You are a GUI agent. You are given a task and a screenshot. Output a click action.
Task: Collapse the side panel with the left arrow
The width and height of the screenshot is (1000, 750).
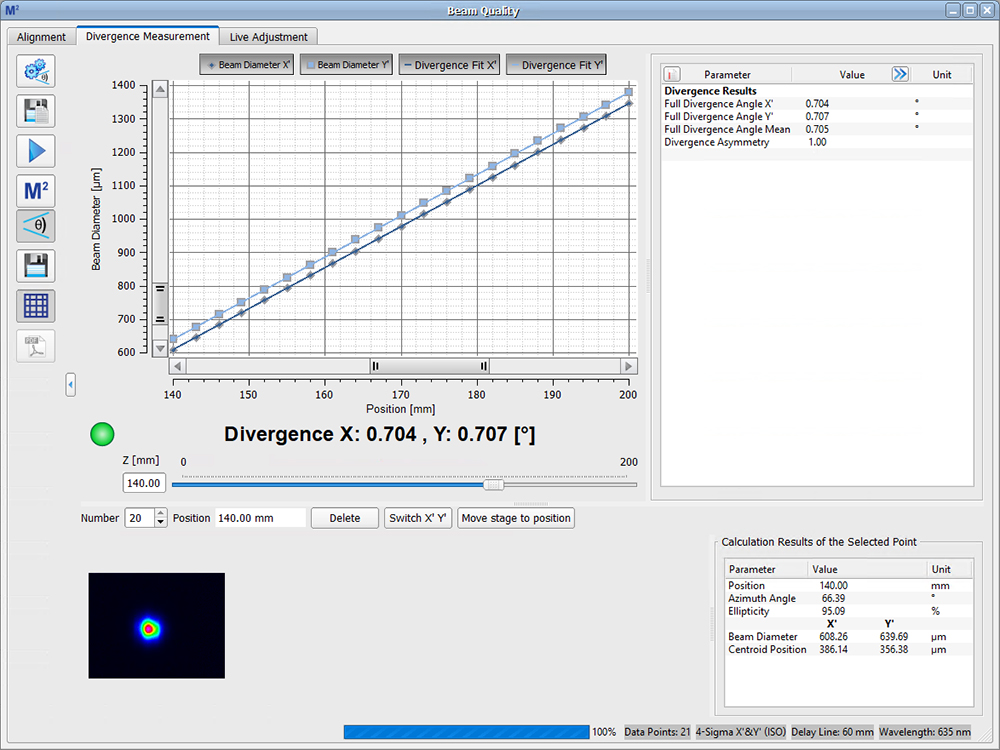click(70, 385)
